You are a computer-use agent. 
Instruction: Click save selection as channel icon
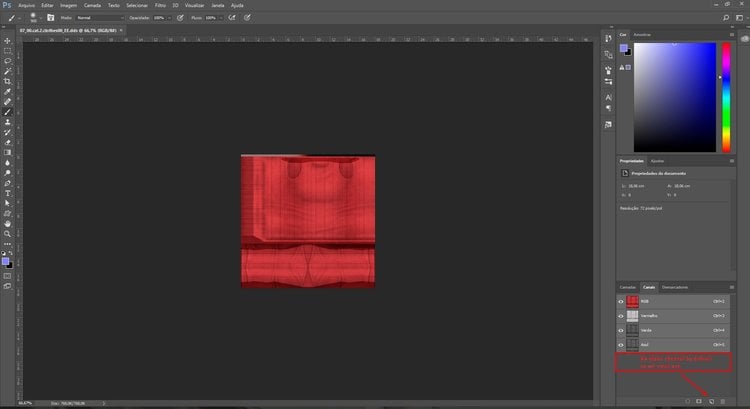pos(699,401)
